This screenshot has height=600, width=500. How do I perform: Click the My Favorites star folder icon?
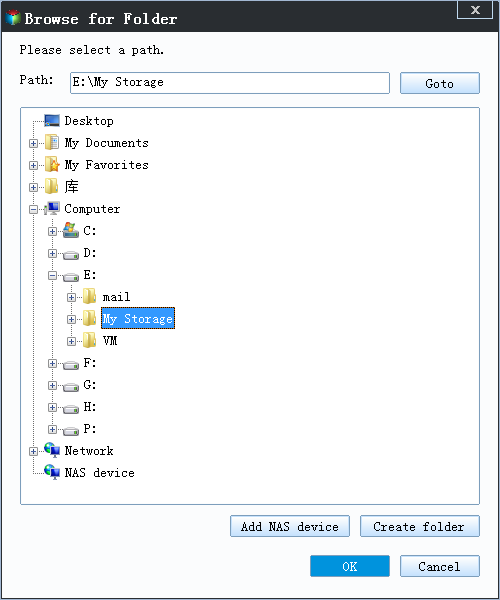pyautogui.click(x=52, y=165)
